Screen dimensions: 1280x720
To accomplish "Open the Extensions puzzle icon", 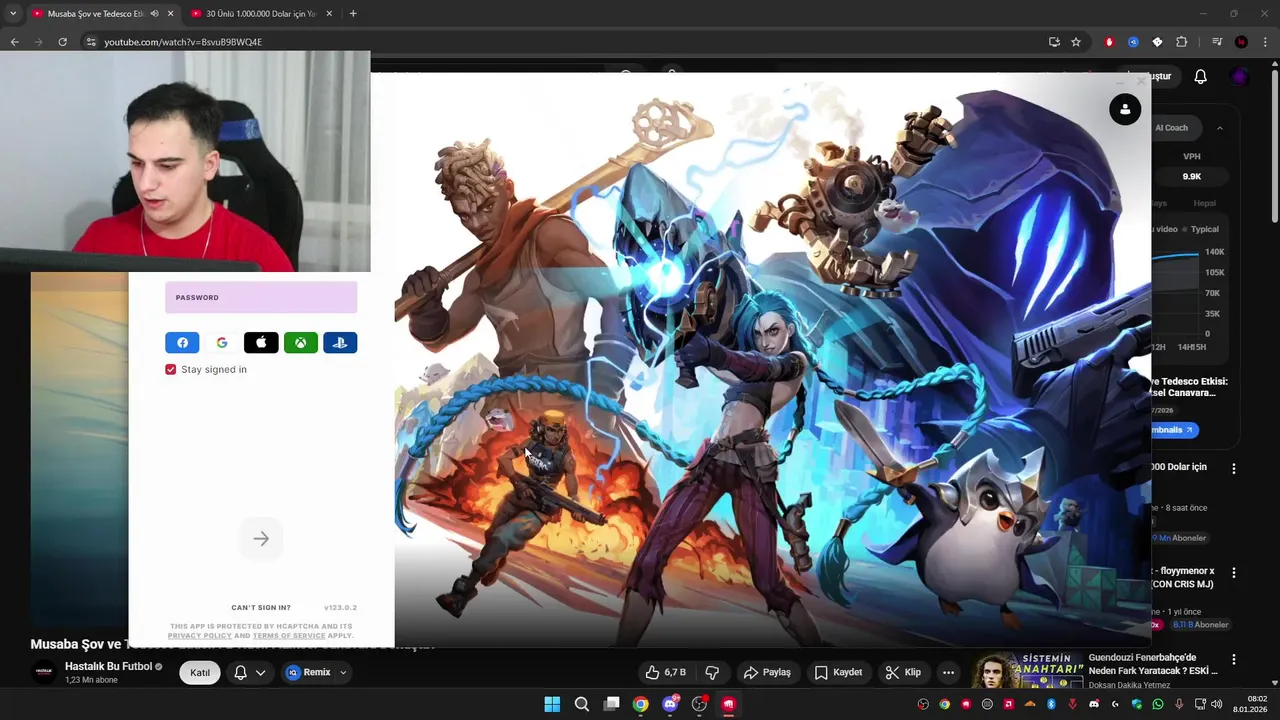I will pyautogui.click(x=1182, y=42).
